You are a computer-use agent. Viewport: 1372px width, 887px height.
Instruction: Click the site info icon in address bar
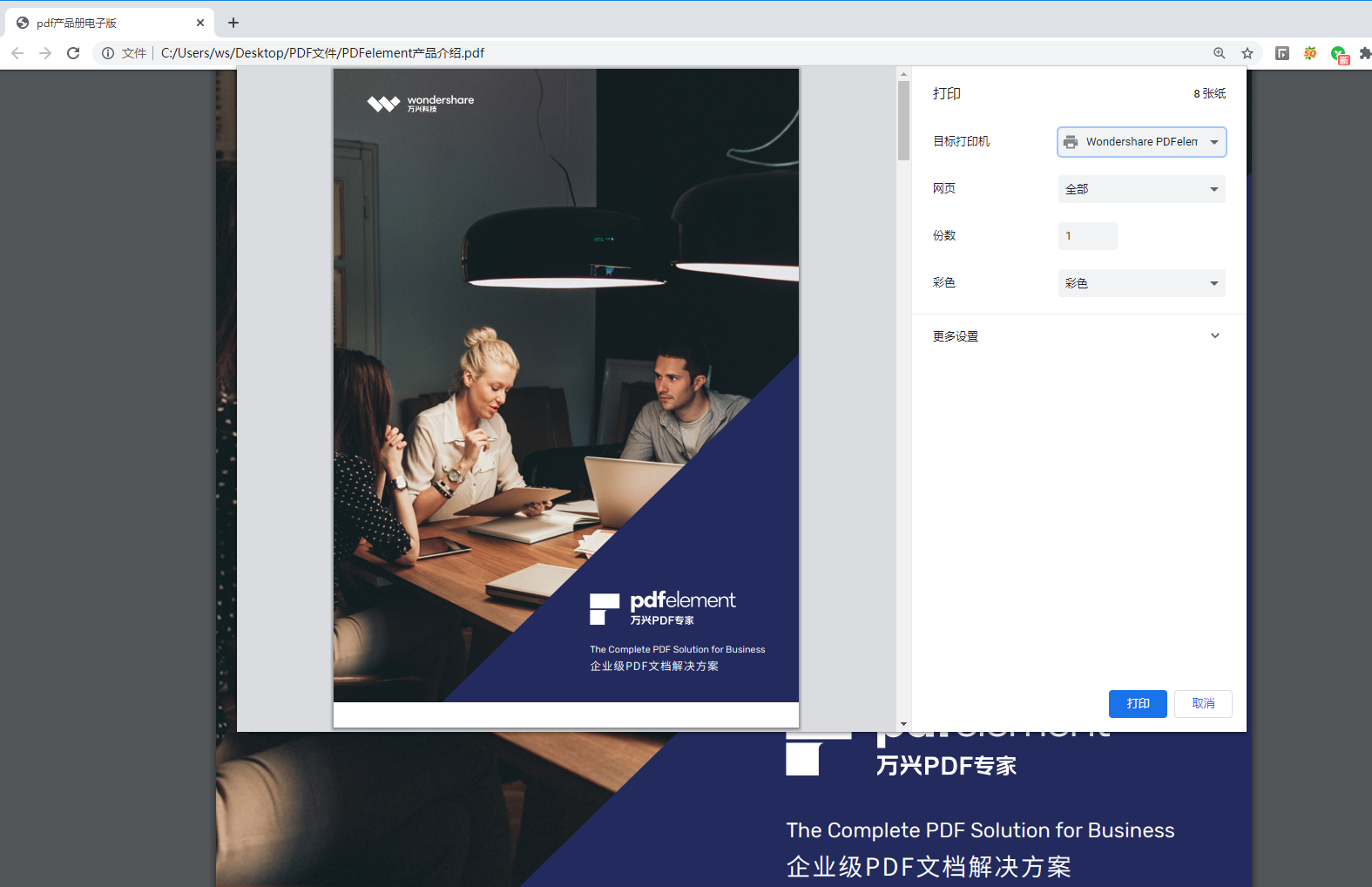(x=108, y=53)
